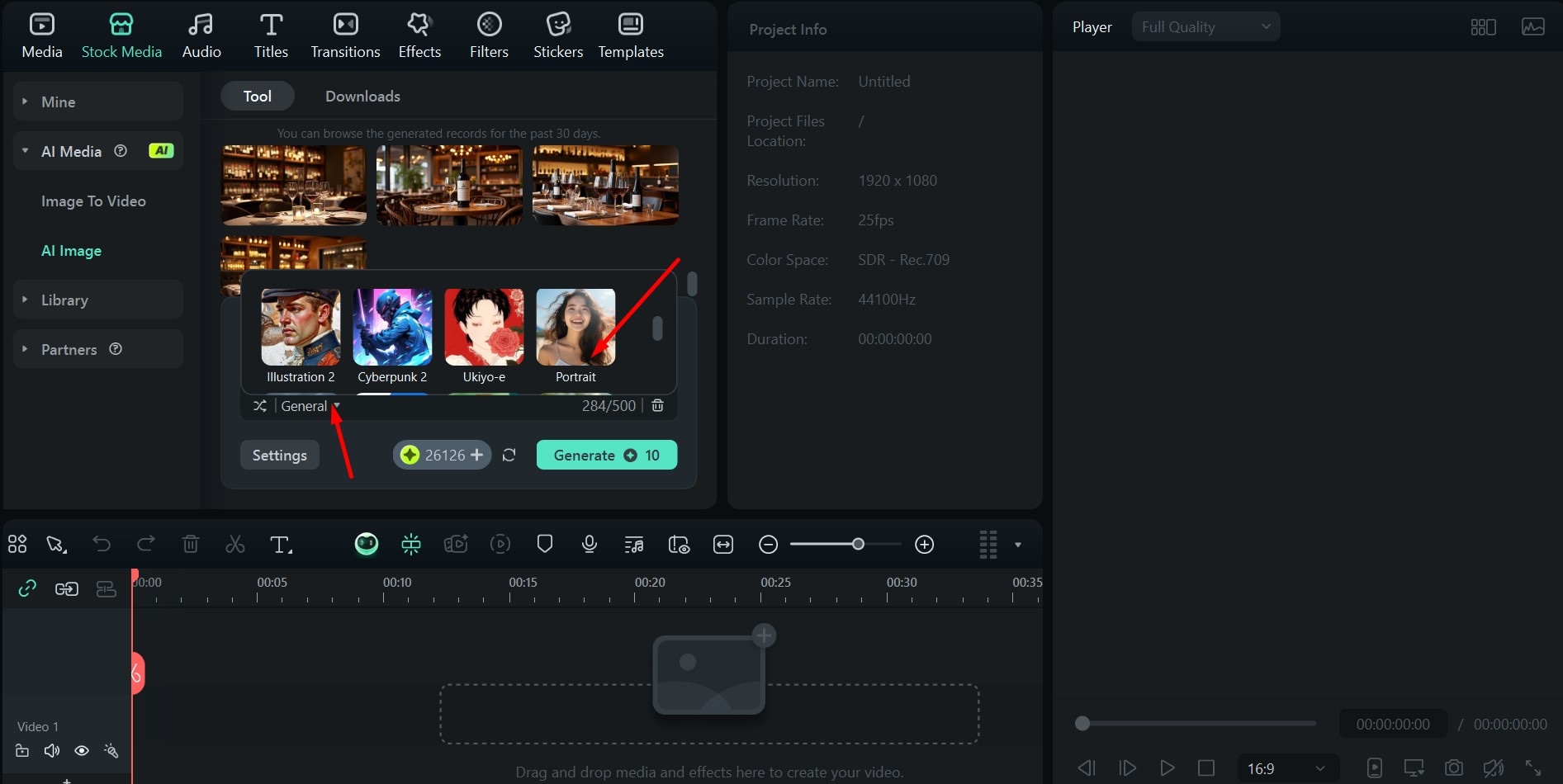Click the Undo icon
The width and height of the screenshot is (1563, 784).
102,544
